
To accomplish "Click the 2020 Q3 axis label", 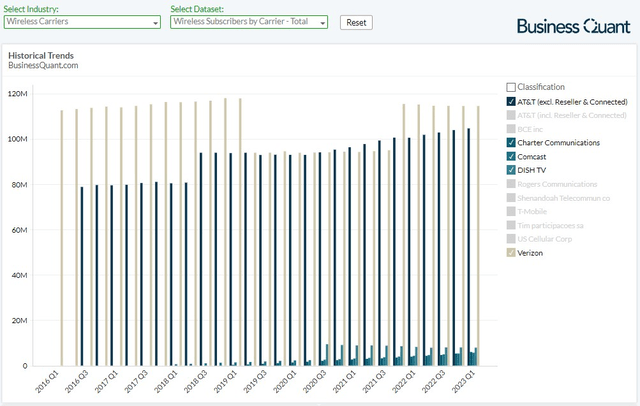I will pos(315,382).
